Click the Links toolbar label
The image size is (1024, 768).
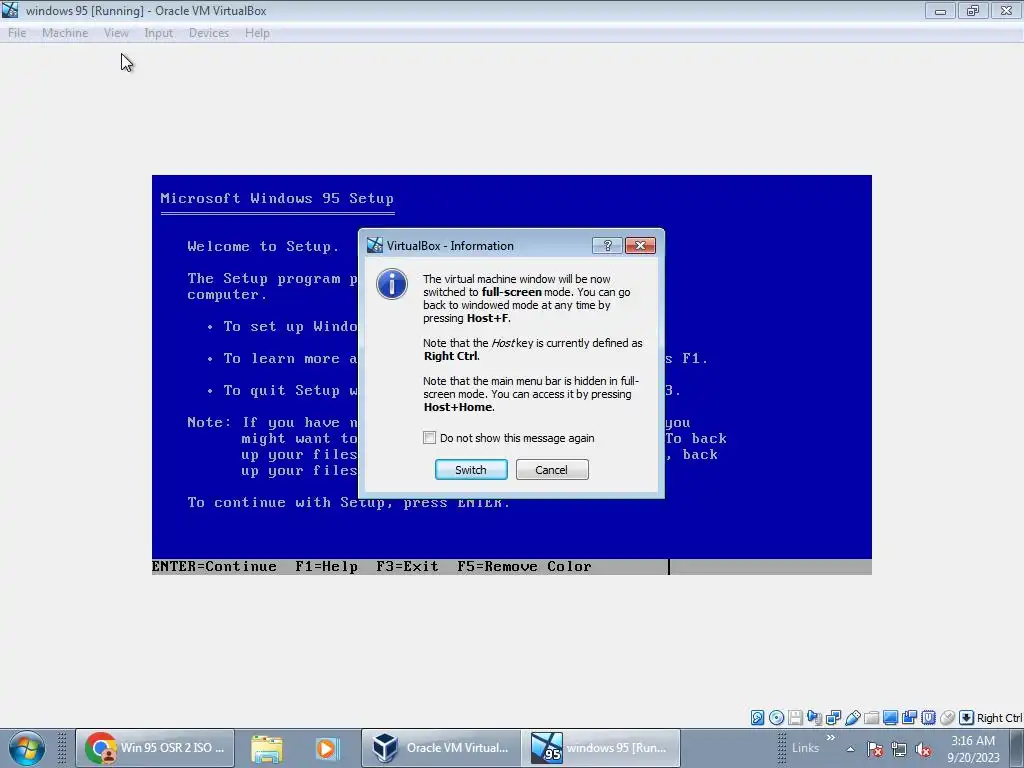(x=805, y=748)
